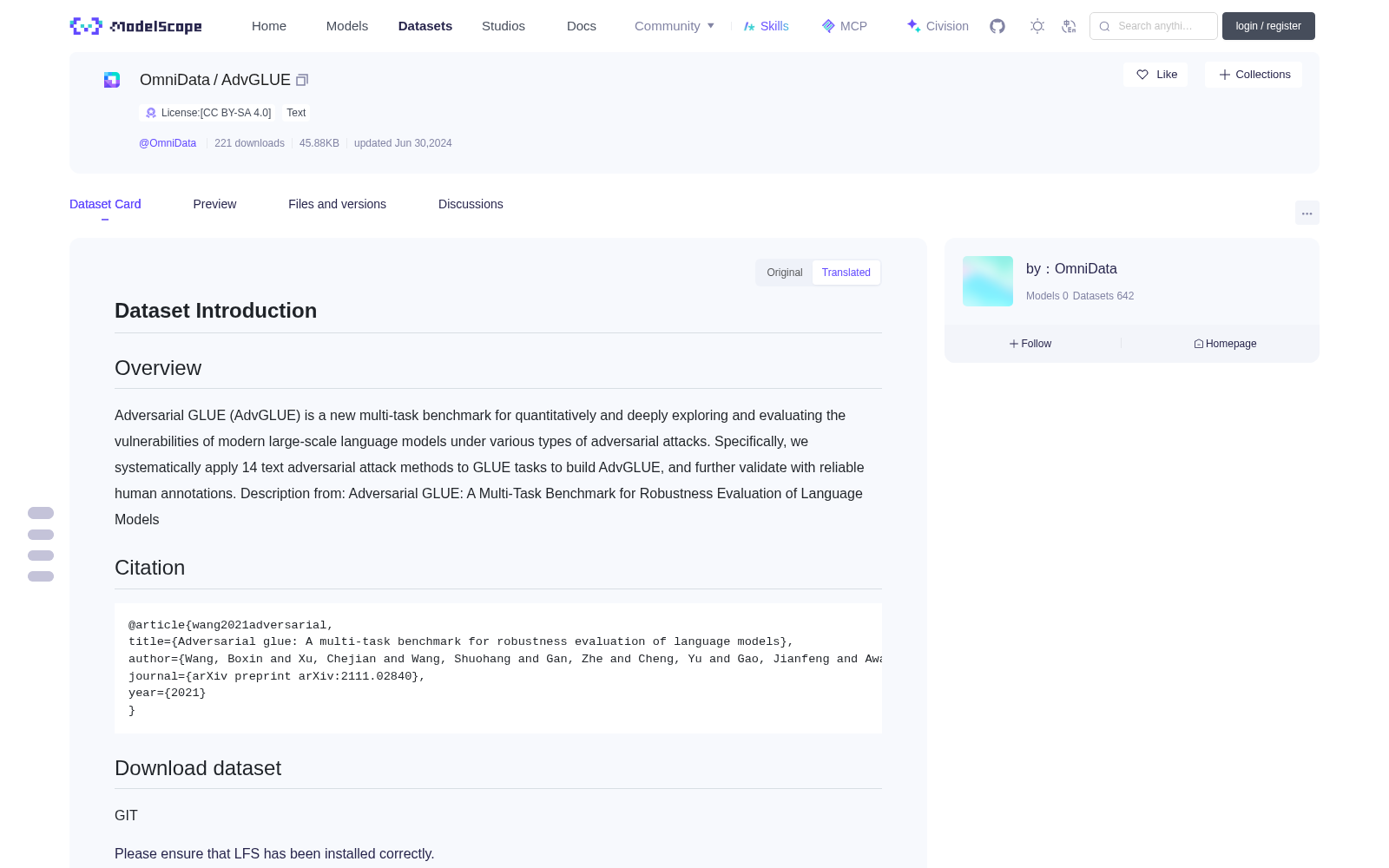Switch language with the translate globe icon

pos(1069,26)
